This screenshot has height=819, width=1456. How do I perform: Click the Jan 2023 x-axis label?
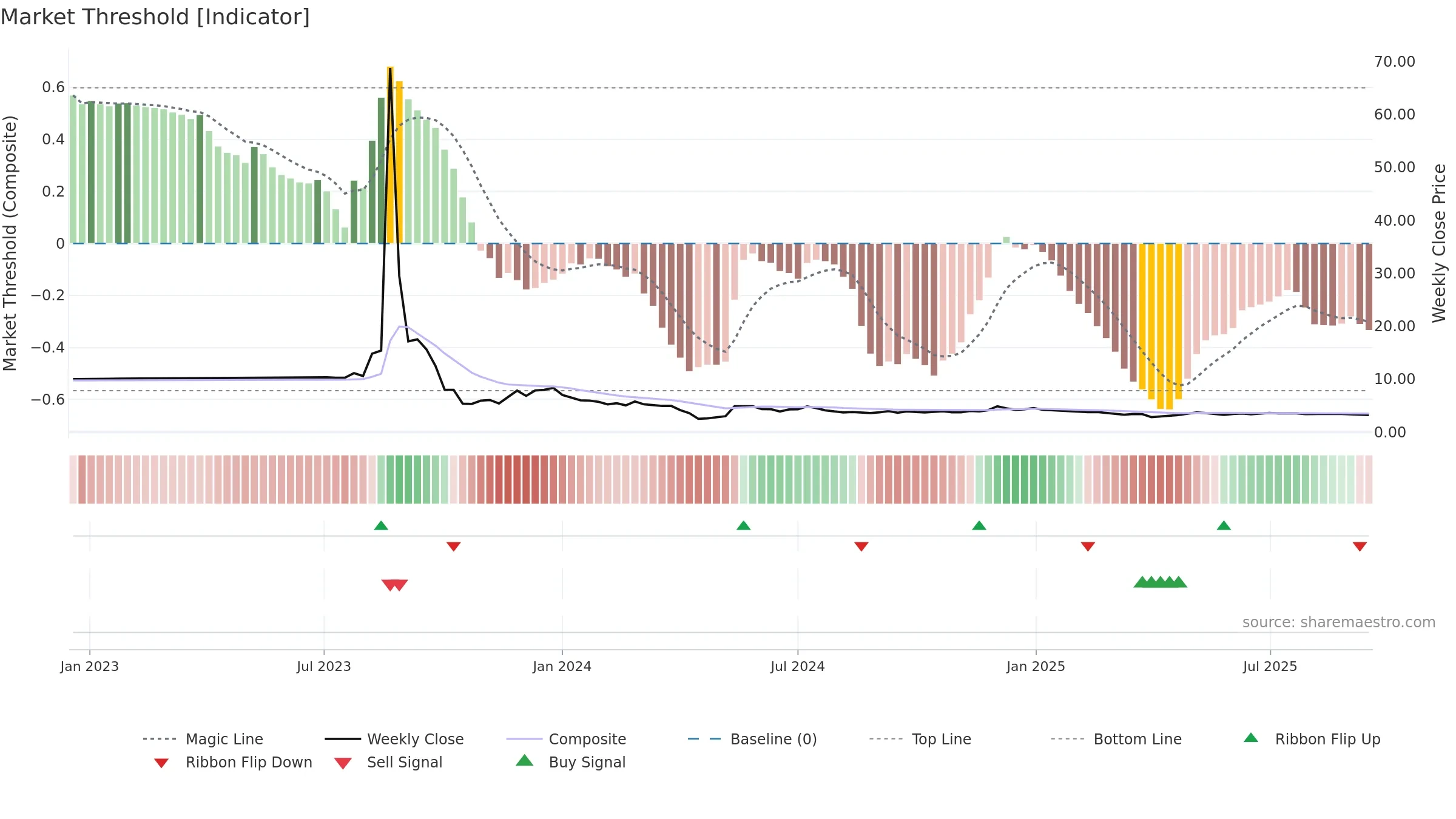[x=90, y=666]
